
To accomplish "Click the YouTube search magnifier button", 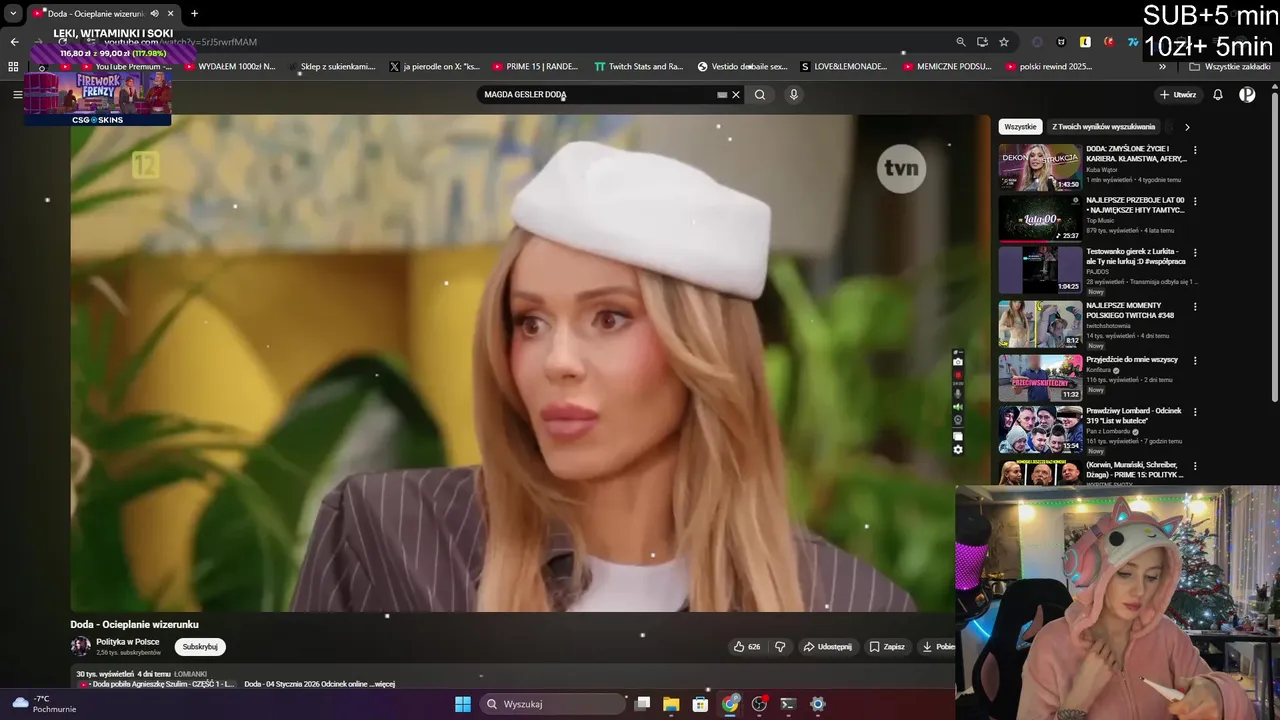I will click(x=760, y=95).
